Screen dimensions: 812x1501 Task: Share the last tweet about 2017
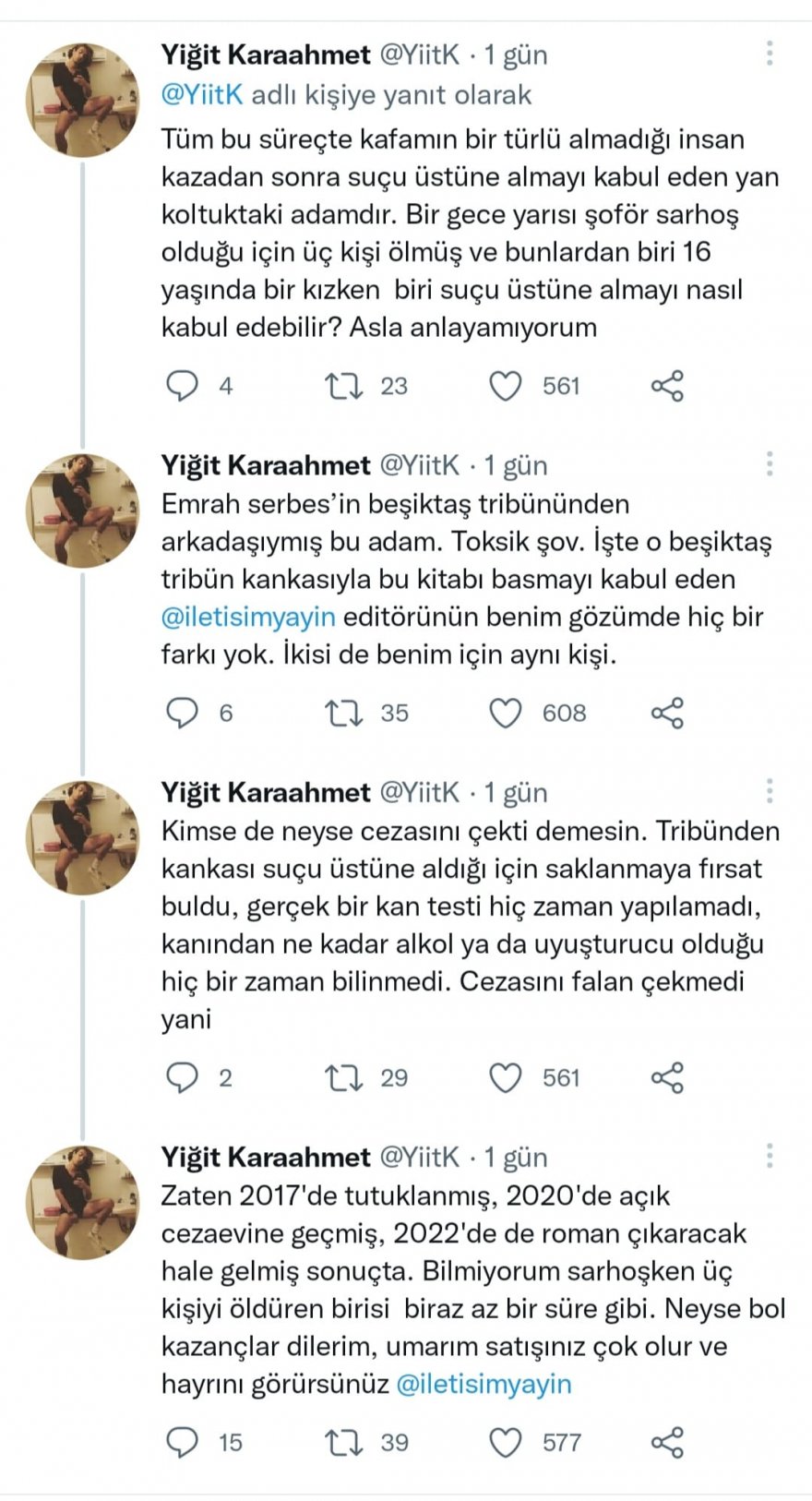[667, 1442]
